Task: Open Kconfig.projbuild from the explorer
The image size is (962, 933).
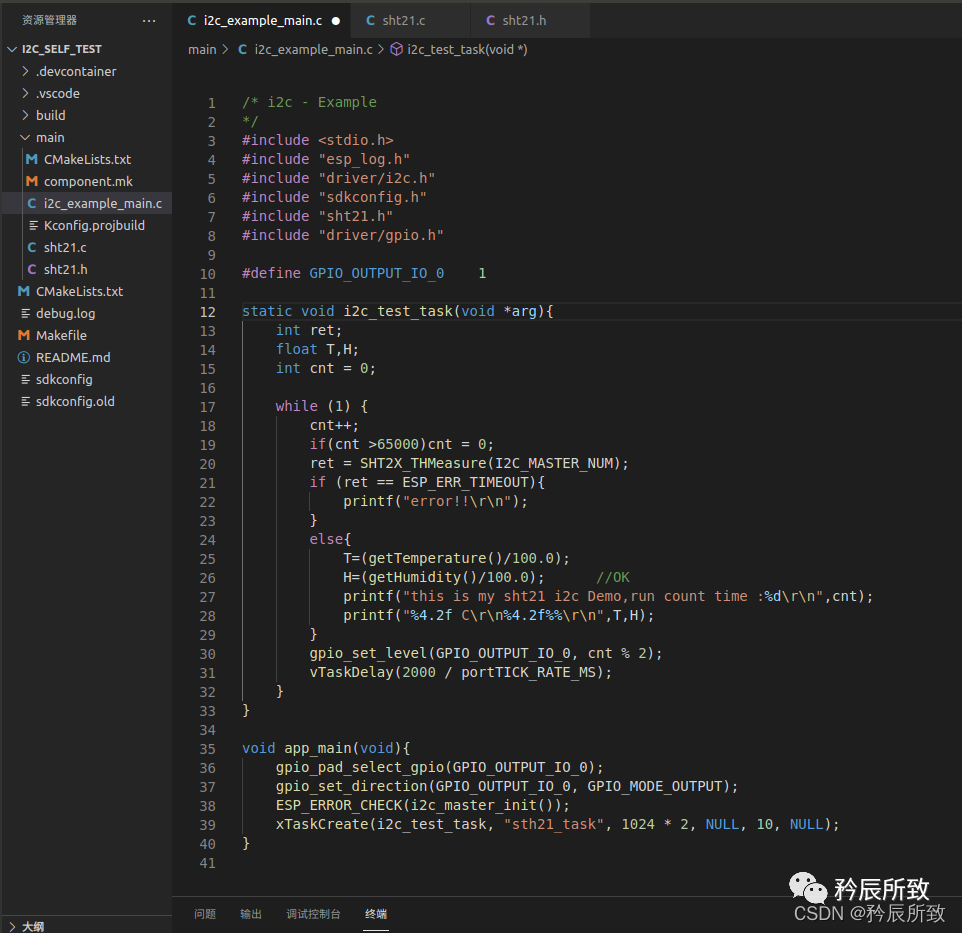Action: 93,225
